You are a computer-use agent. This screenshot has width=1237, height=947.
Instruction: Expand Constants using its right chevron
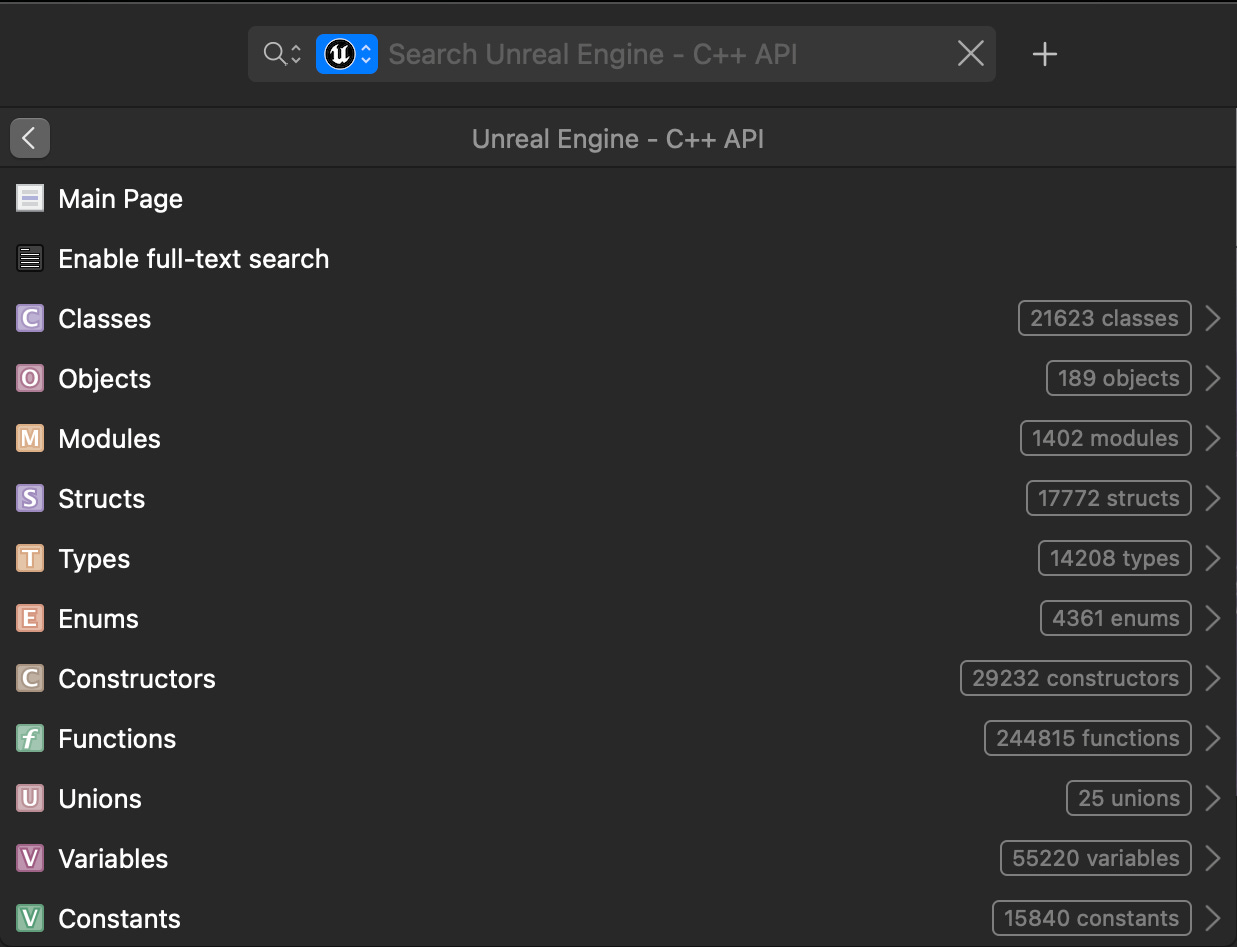click(1213, 919)
